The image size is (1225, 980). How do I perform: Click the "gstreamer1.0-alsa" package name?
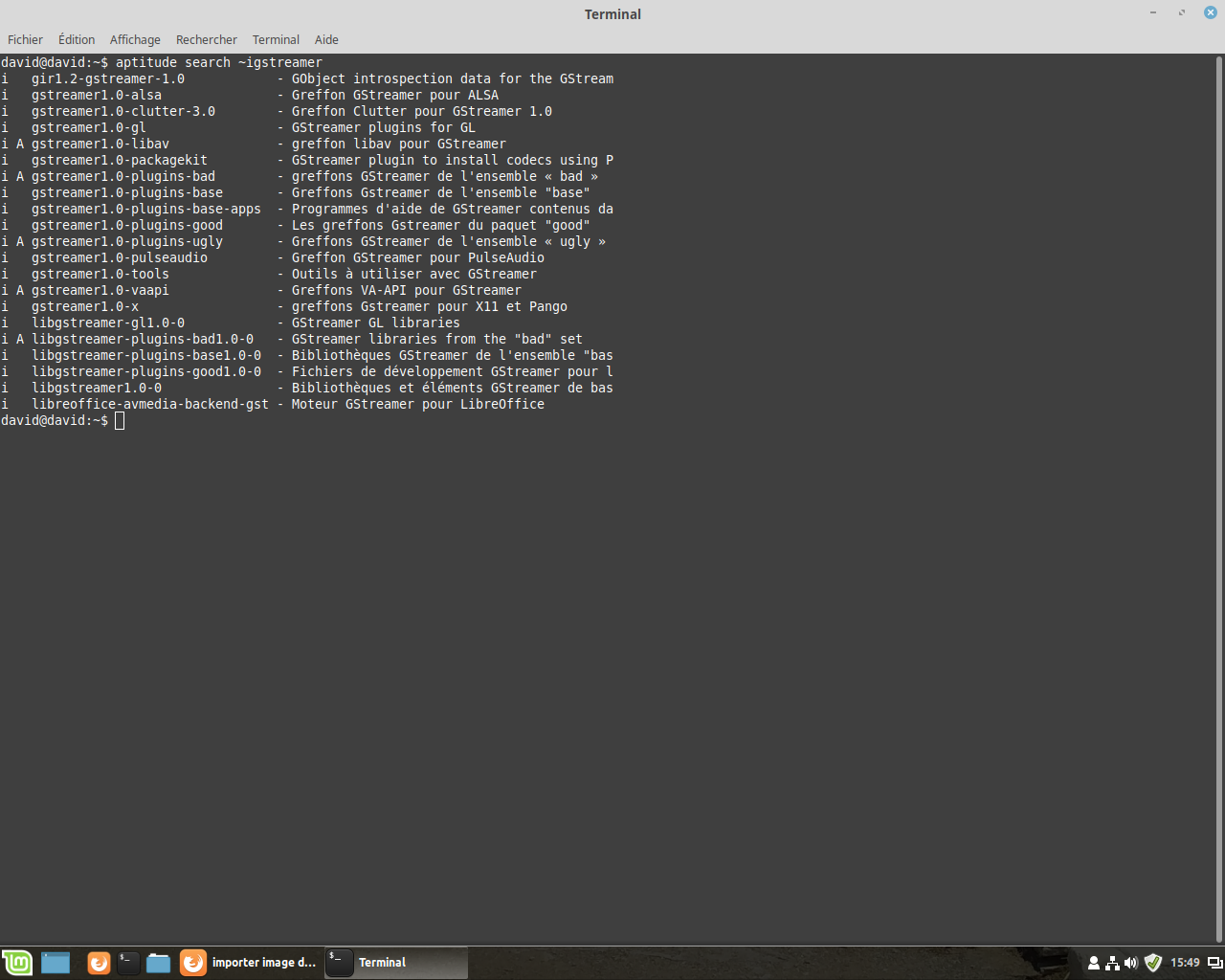pyautogui.click(x=97, y=95)
